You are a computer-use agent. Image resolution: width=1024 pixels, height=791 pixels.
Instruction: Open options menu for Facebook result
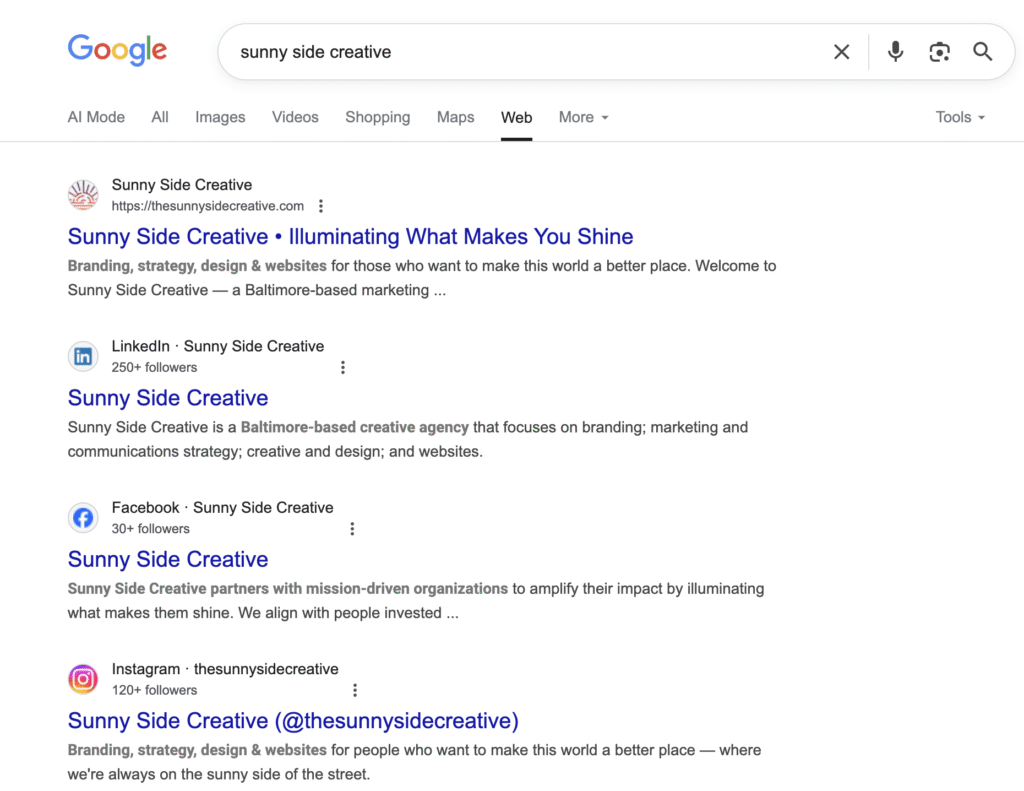pos(352,528)
